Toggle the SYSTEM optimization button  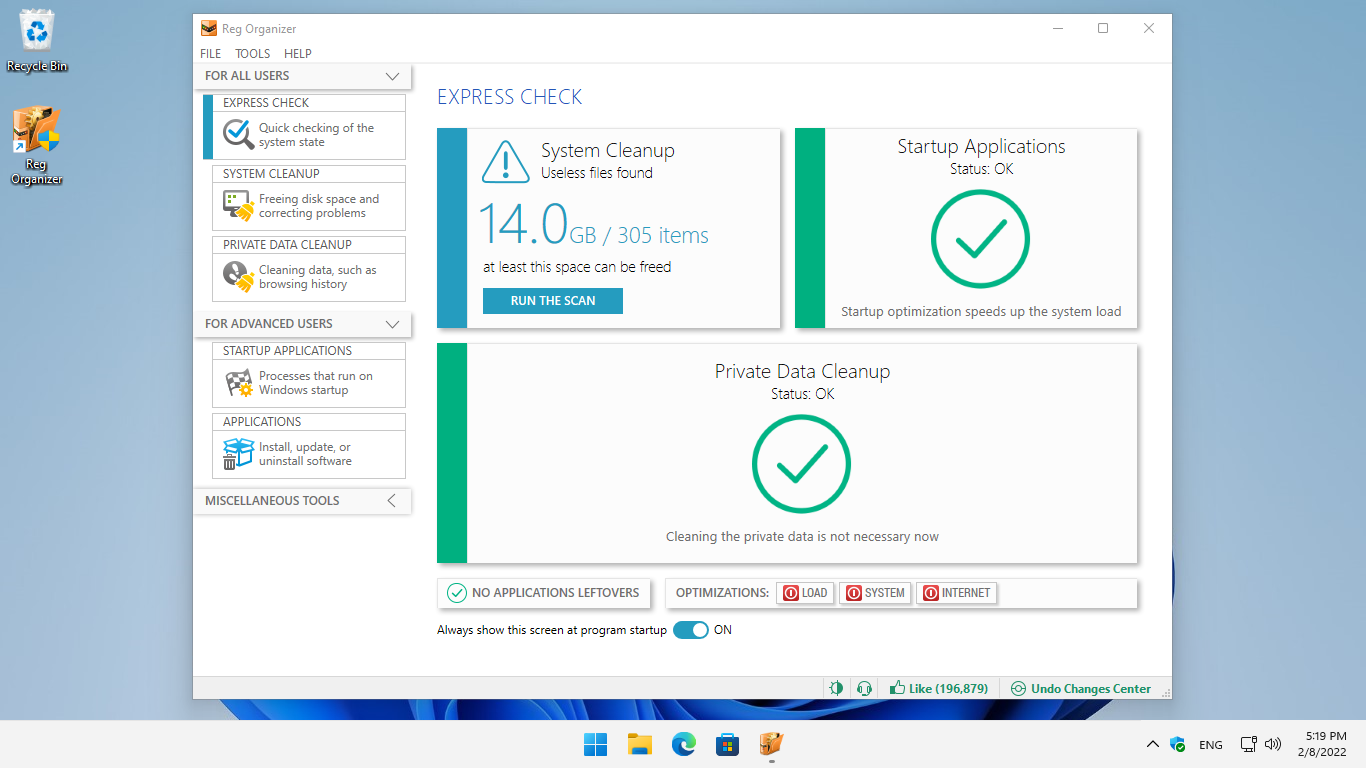pos(875,593)
